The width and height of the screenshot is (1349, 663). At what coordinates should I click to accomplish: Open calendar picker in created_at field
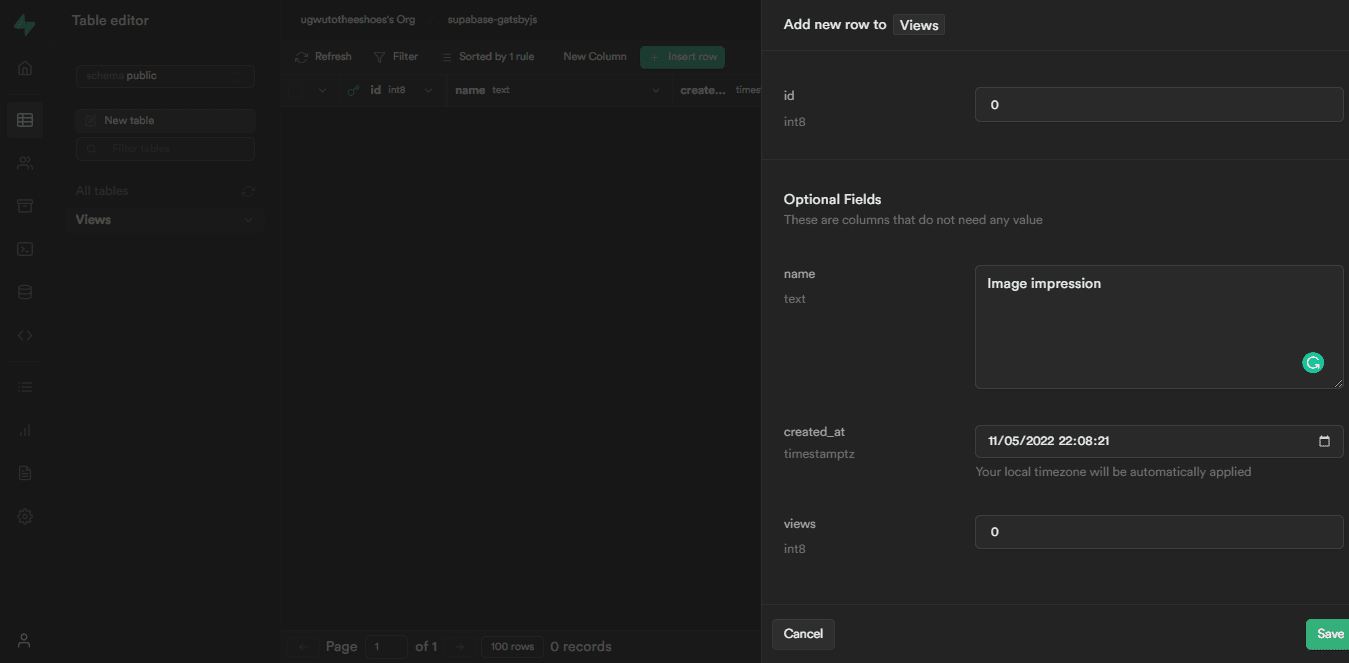click(x=1324, y=441)
